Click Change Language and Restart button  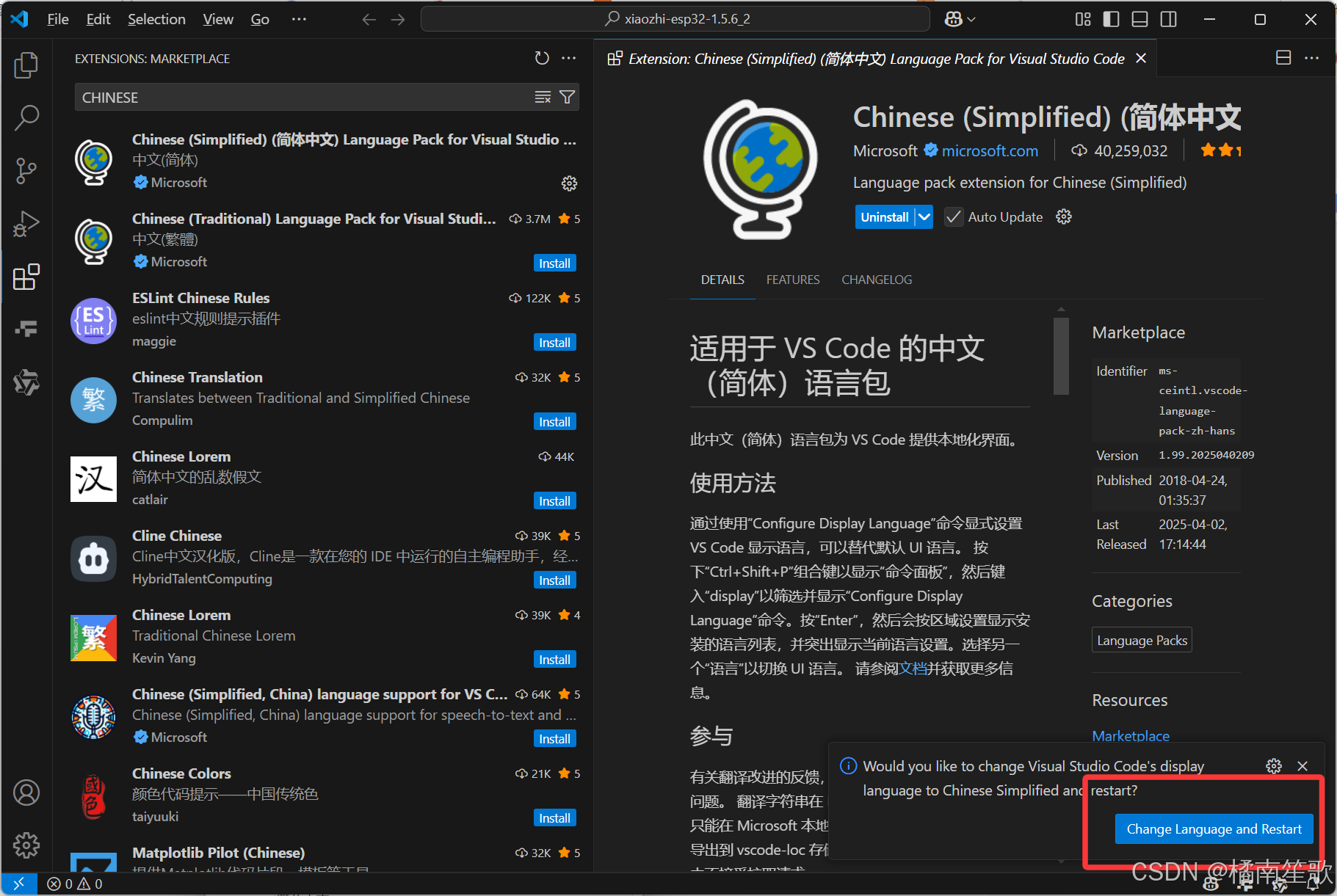(x=1214, y=829)
